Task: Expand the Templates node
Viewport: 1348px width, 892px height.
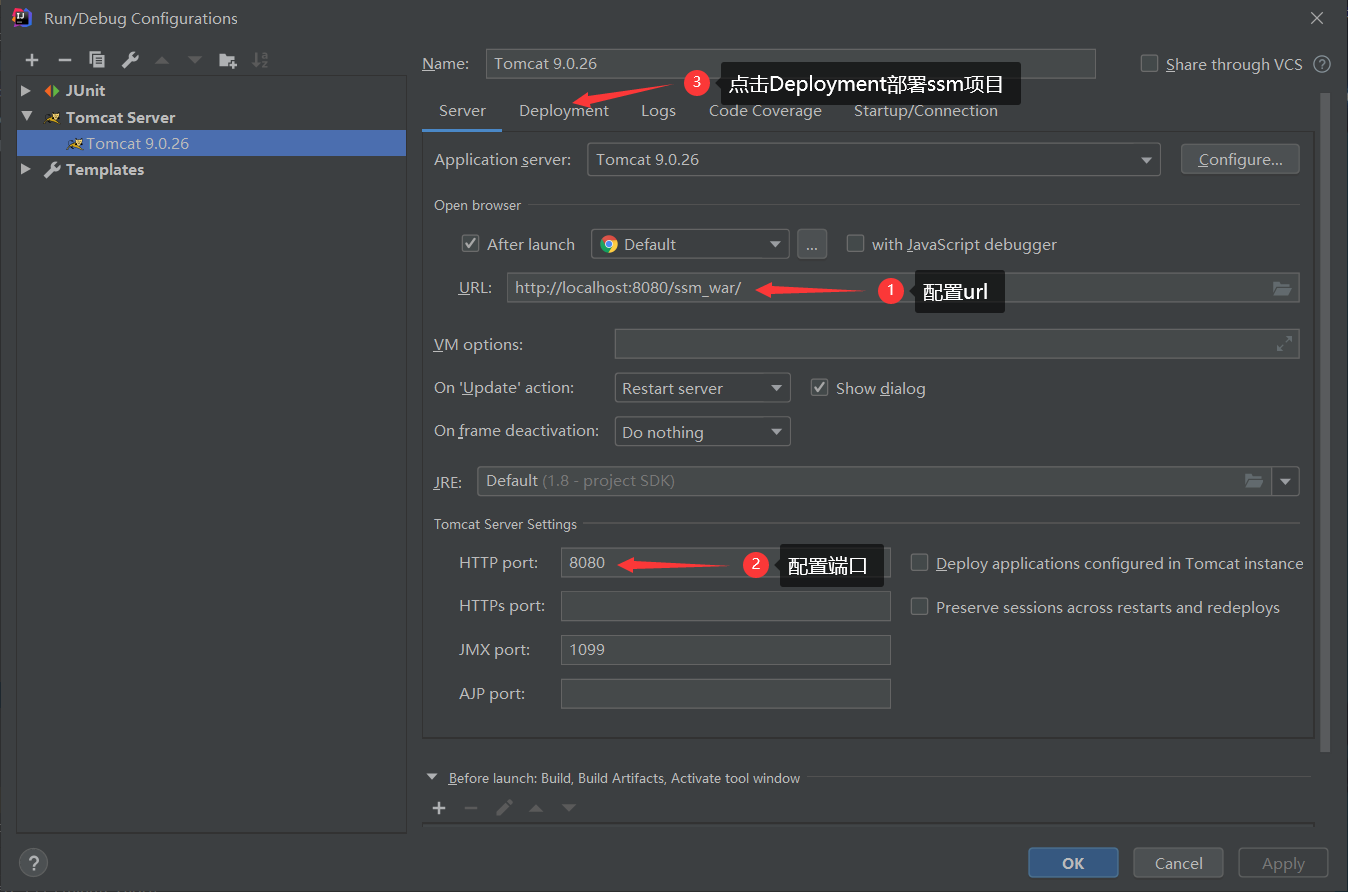Action: pyautogui.click(x=27, y=169)
